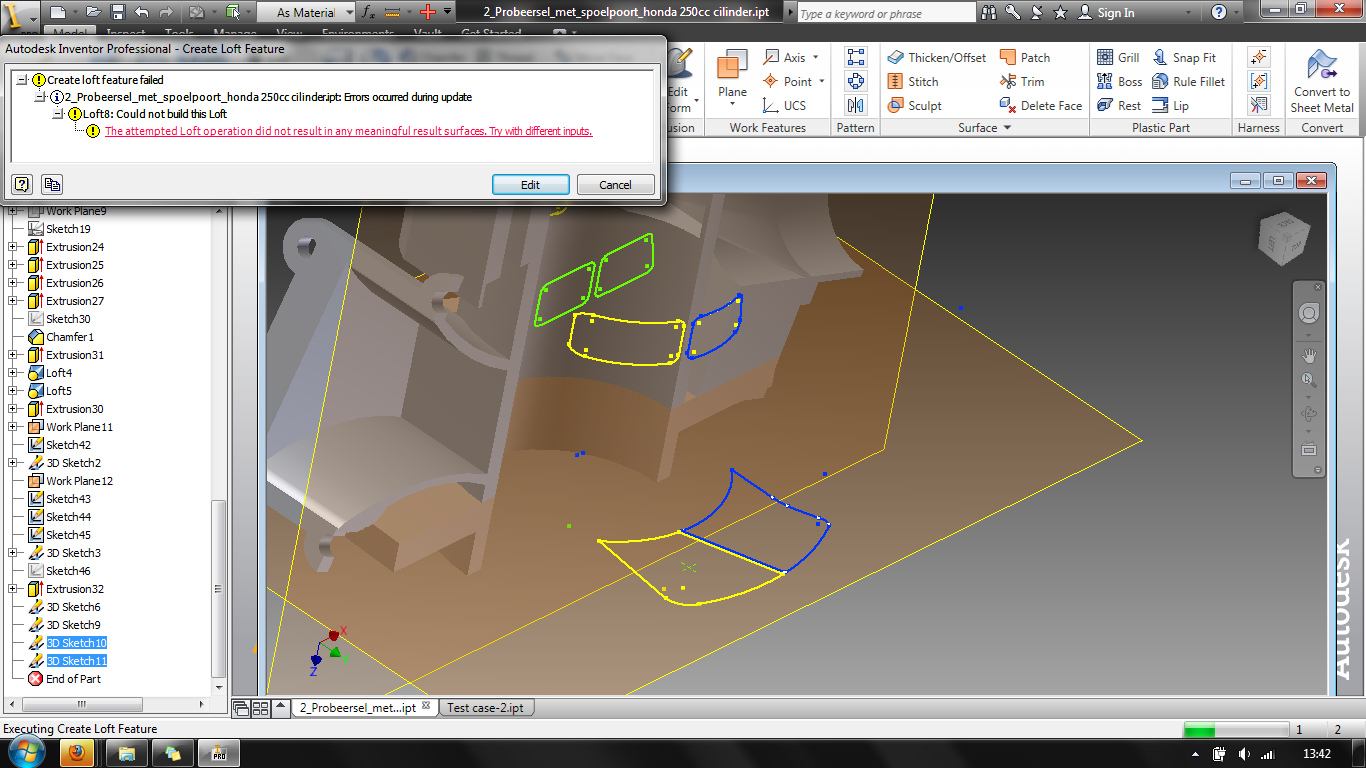Click the Stitch surface tool
Image resolution: width=1366 pixels, height=768 pixels.
(x=912, y=81)
